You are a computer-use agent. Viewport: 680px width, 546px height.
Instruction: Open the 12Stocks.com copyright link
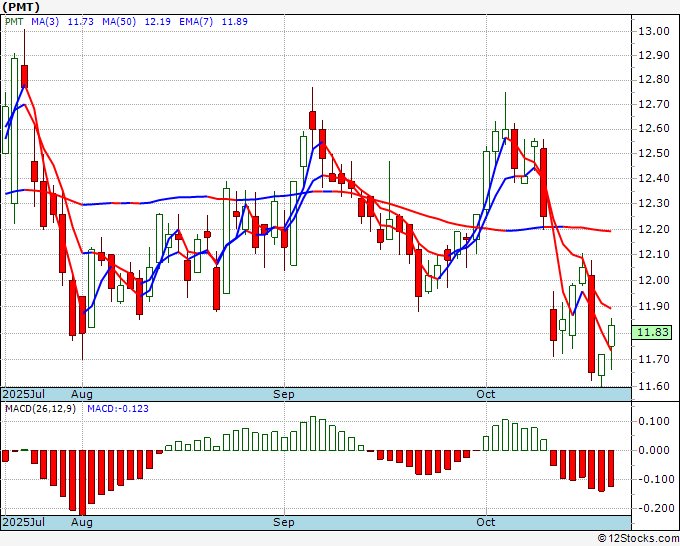[x=638, y=539]
